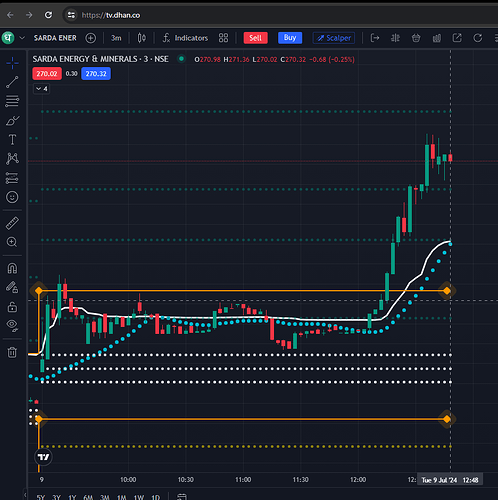Open the Indicators dialog
Image resolution: width=498 pixels, height=500 pixels.
[185, 38]
